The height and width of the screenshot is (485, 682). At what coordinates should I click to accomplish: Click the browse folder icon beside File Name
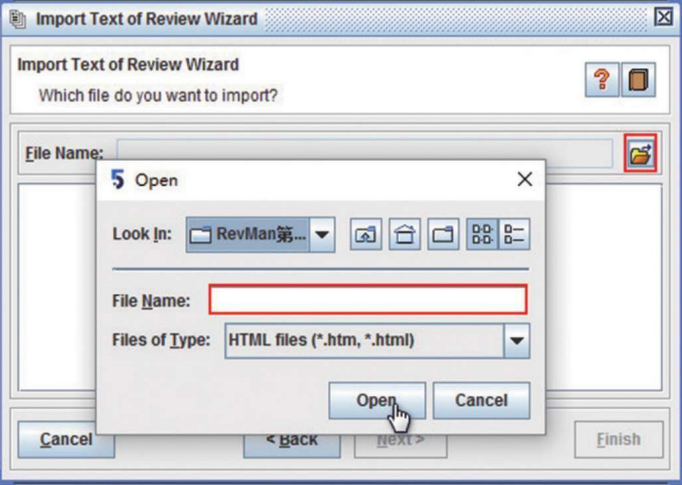pyautogui.click(x=640, y=153)
